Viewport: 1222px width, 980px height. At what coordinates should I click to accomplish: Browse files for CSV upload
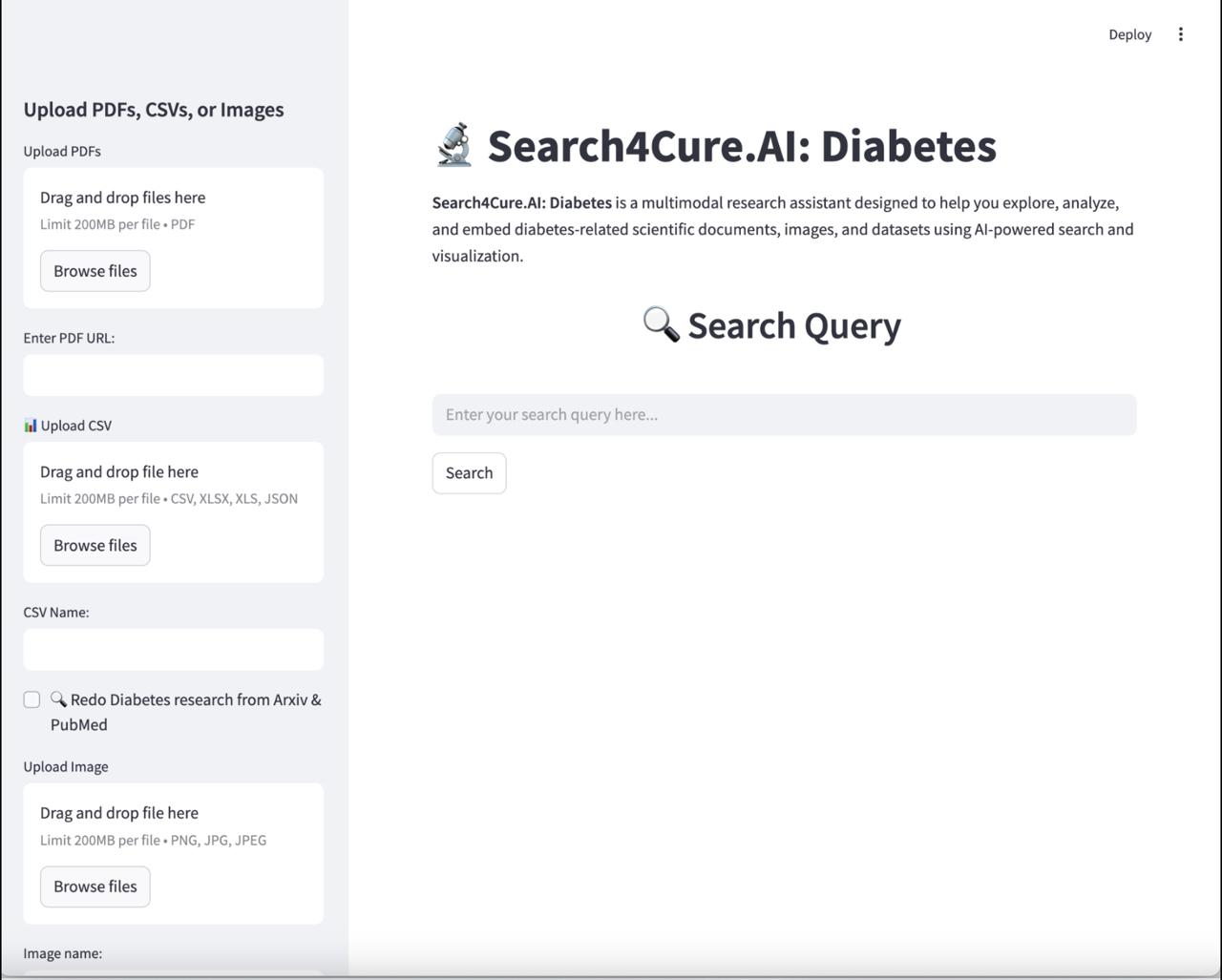(95, 545)
